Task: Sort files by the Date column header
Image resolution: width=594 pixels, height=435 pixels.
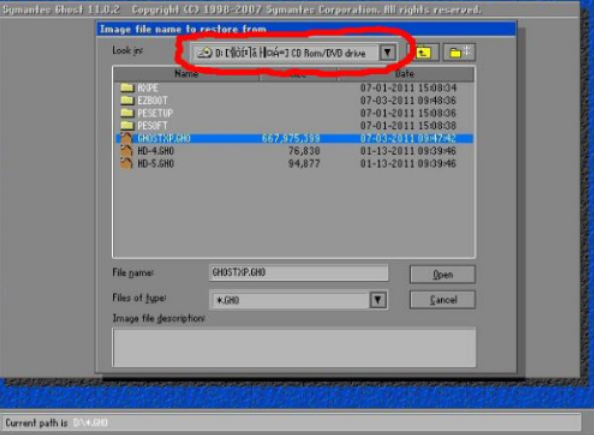Action: pos(405,74)
